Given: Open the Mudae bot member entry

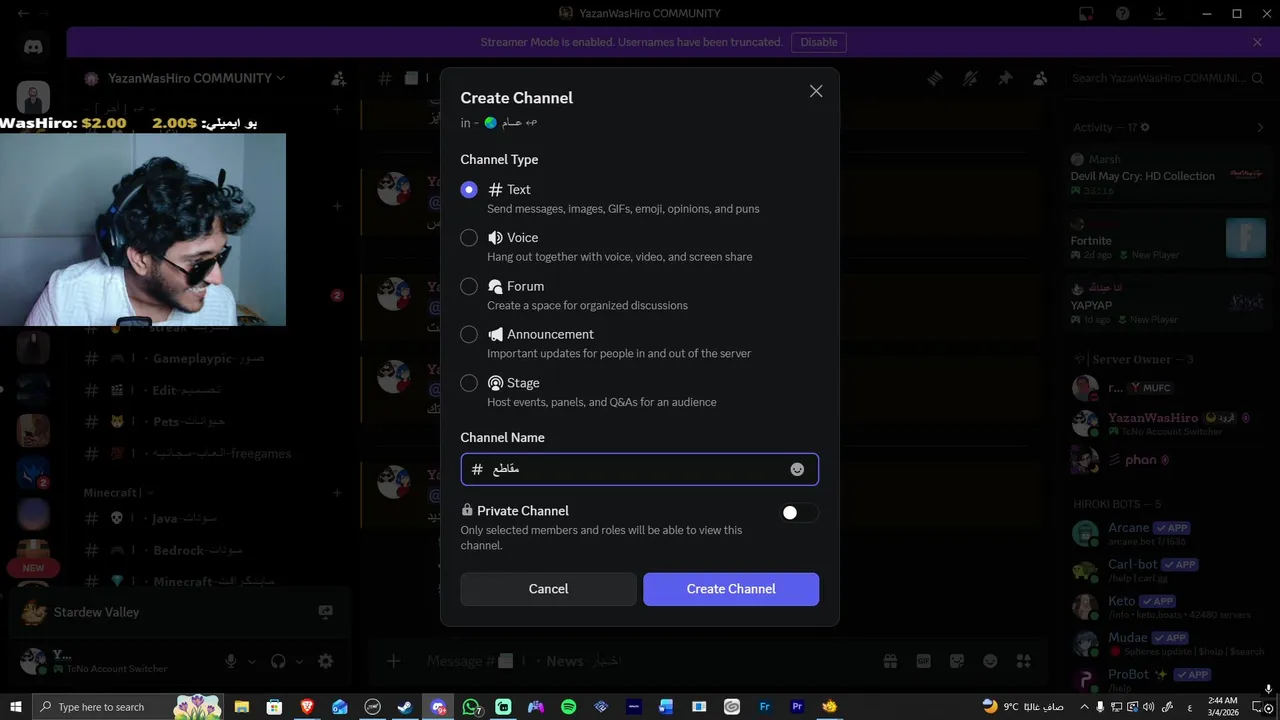Looking at the screenshot, I should 1168,643.
